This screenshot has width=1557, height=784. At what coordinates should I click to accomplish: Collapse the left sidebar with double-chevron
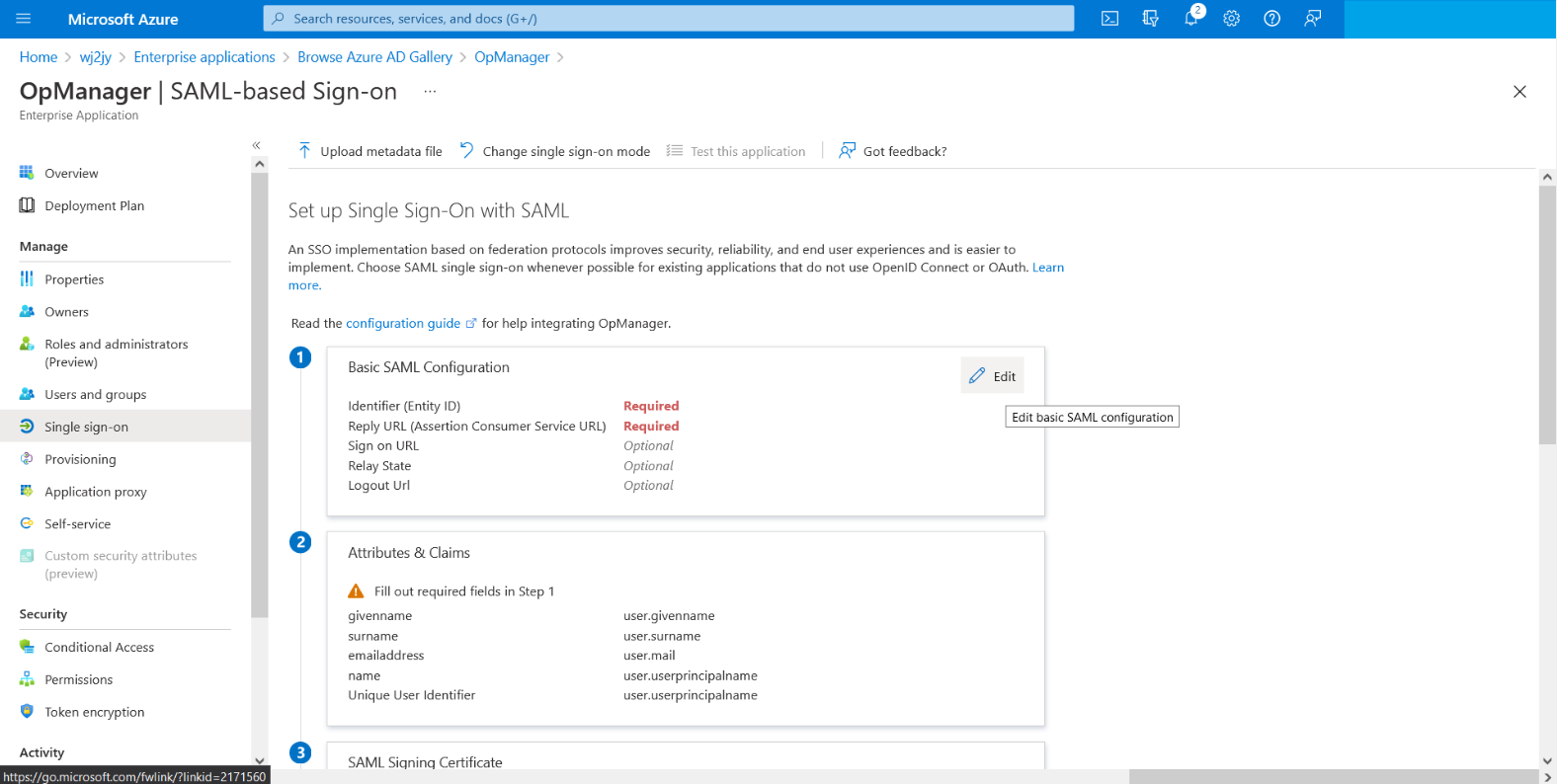256,145
